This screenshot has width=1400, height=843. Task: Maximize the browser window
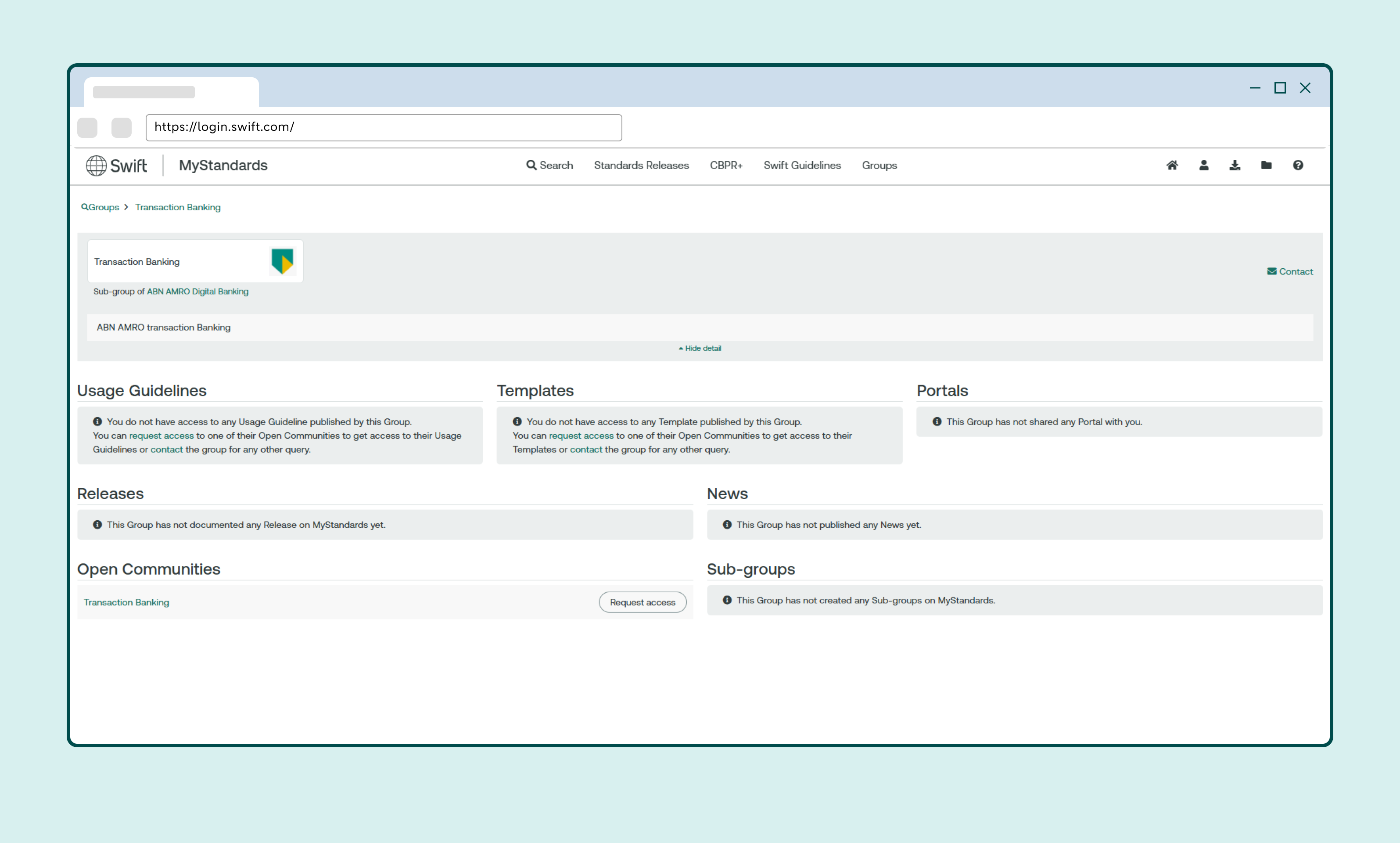point(1280,88)
